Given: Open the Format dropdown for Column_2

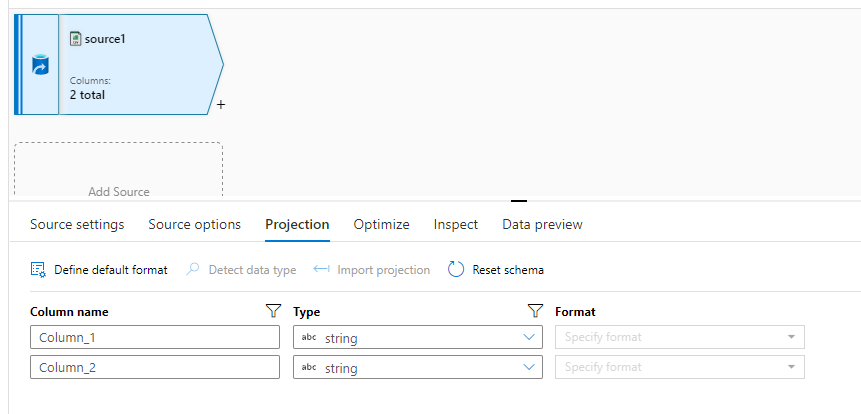Looking at the screenshot, I should point(792,368).
